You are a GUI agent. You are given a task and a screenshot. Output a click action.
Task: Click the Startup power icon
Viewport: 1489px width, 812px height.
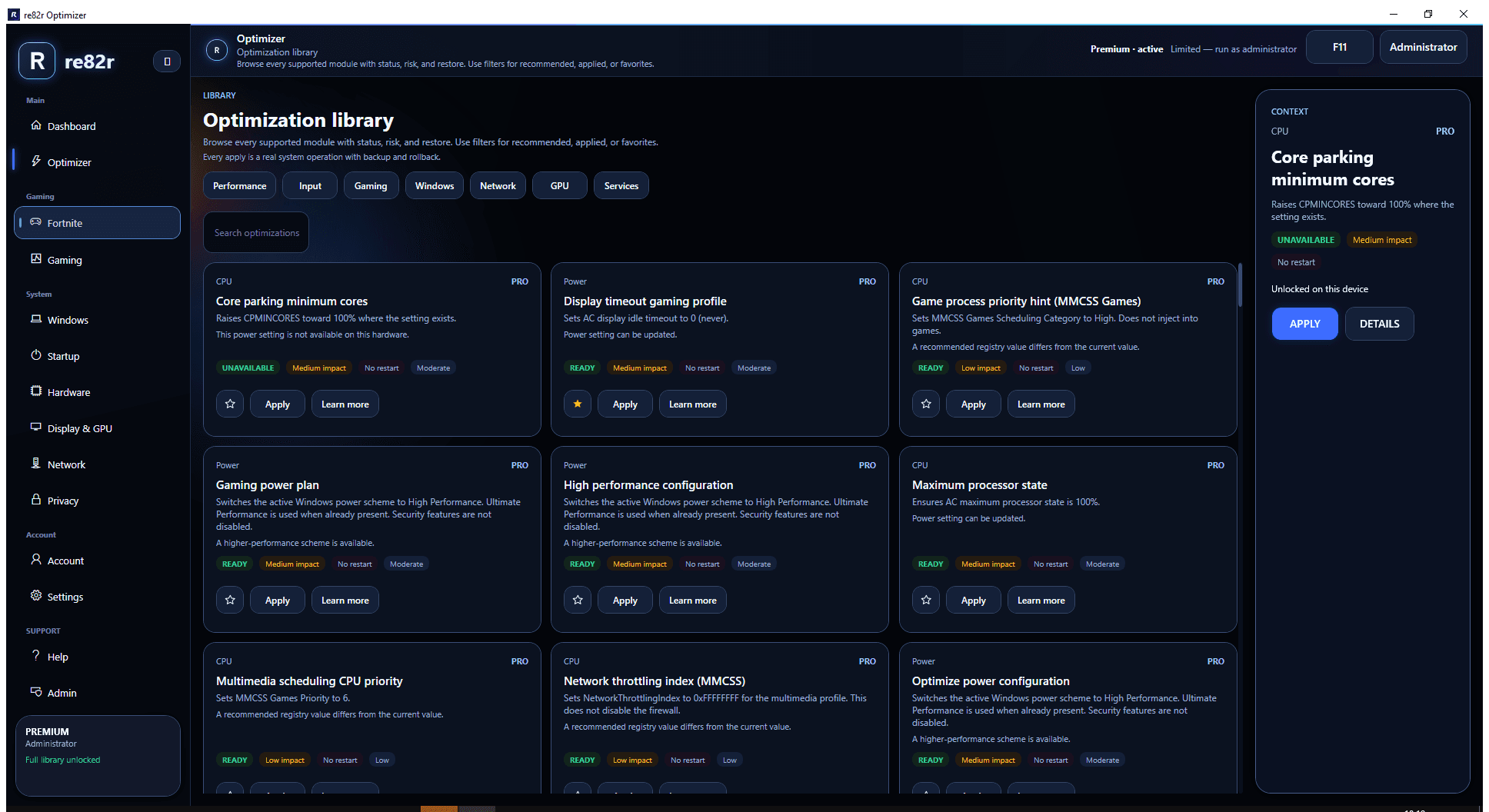pyautogui.click(x=36, y=355)
